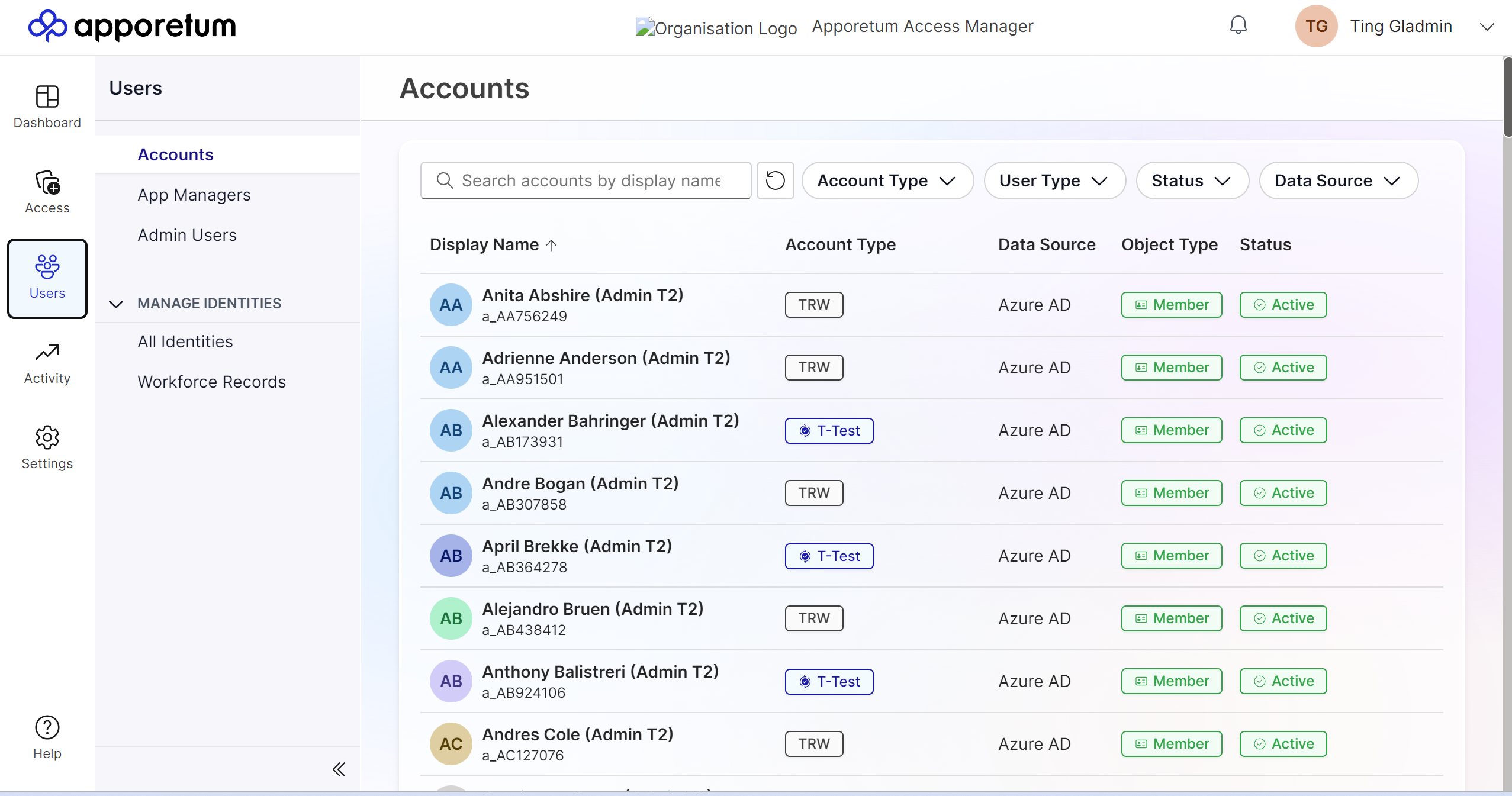Click T-Test badge in April Brekke's row
The image size is (1512, 796).
pos(829,556)
